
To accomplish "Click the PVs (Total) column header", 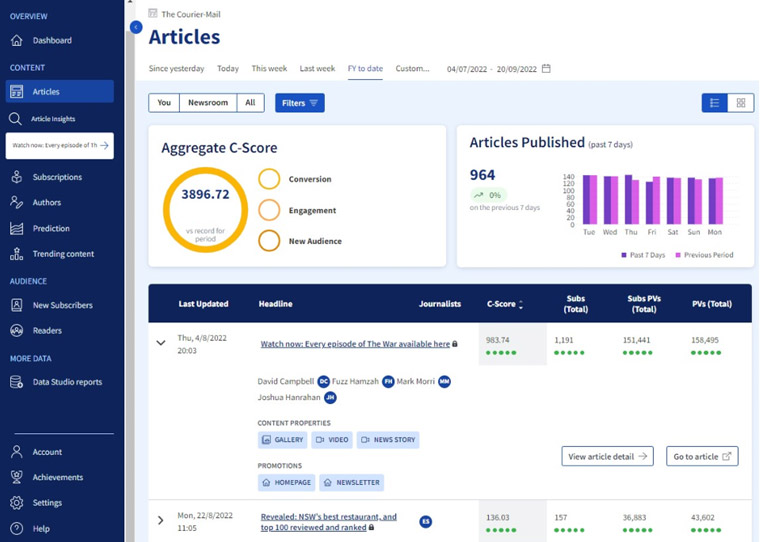I will click(712, 304).
